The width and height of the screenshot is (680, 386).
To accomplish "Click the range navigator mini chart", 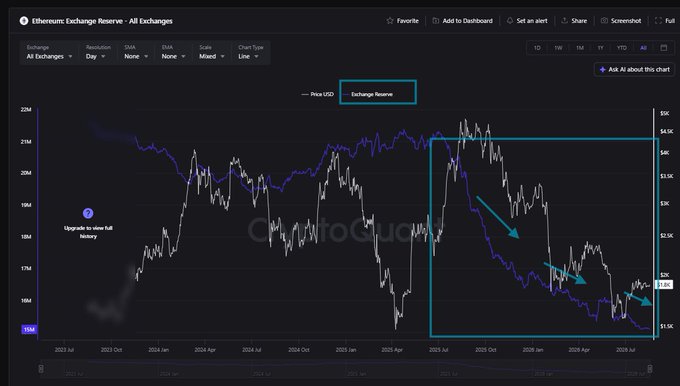I will [345, 369].
